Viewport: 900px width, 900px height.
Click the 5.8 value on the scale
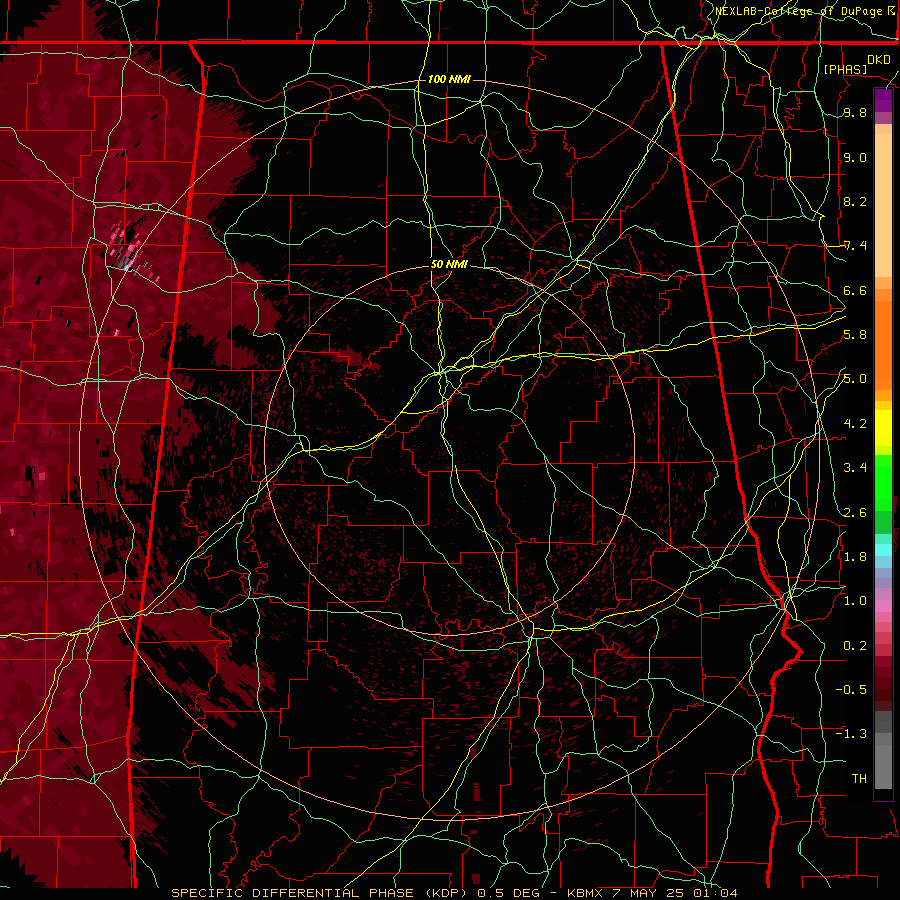pyautogui.click(x=855, y=335)
